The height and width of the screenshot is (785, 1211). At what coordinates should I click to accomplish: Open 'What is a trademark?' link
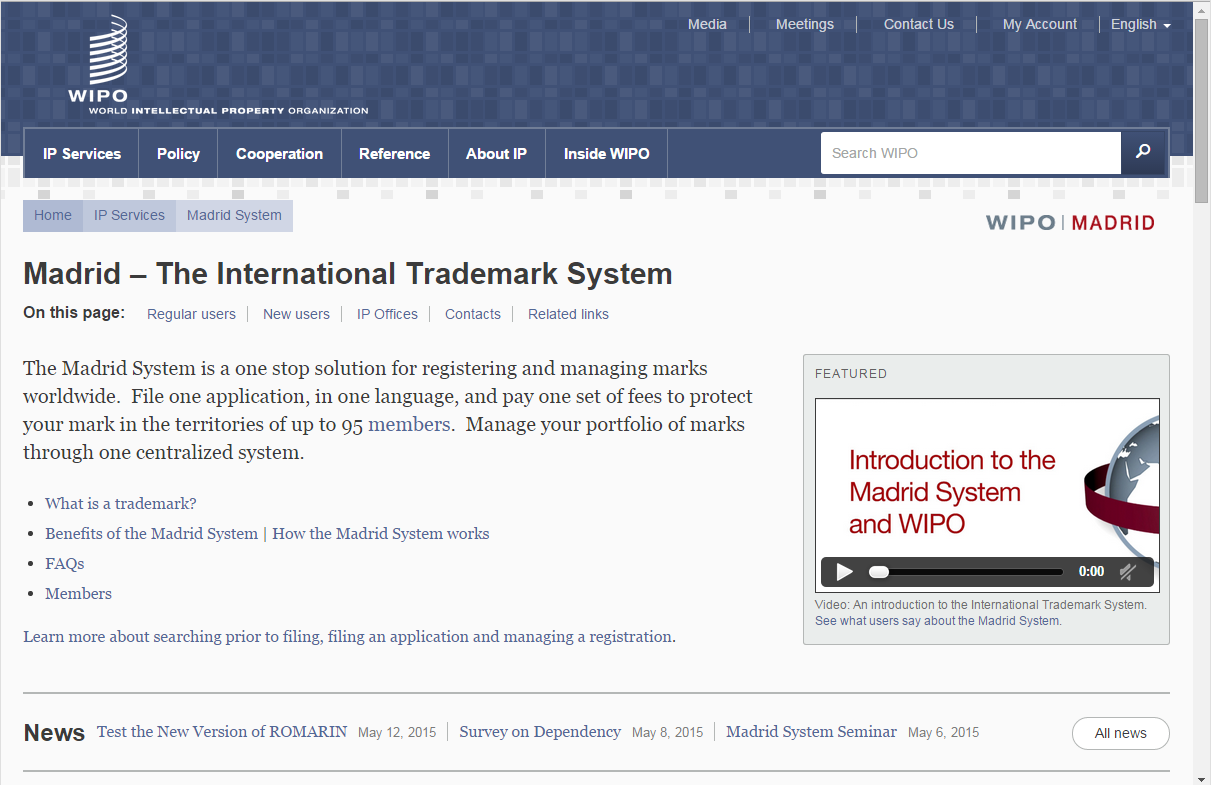coord(121,503)
